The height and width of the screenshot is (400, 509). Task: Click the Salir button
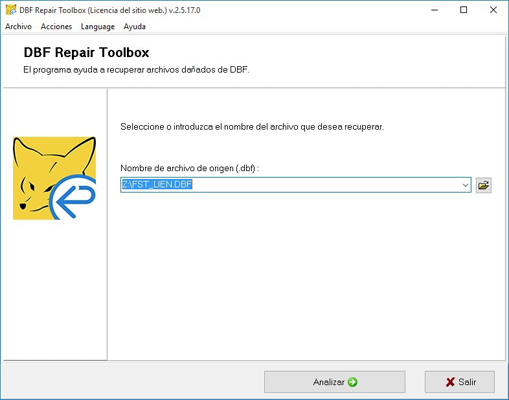click(x=460, y=382)
